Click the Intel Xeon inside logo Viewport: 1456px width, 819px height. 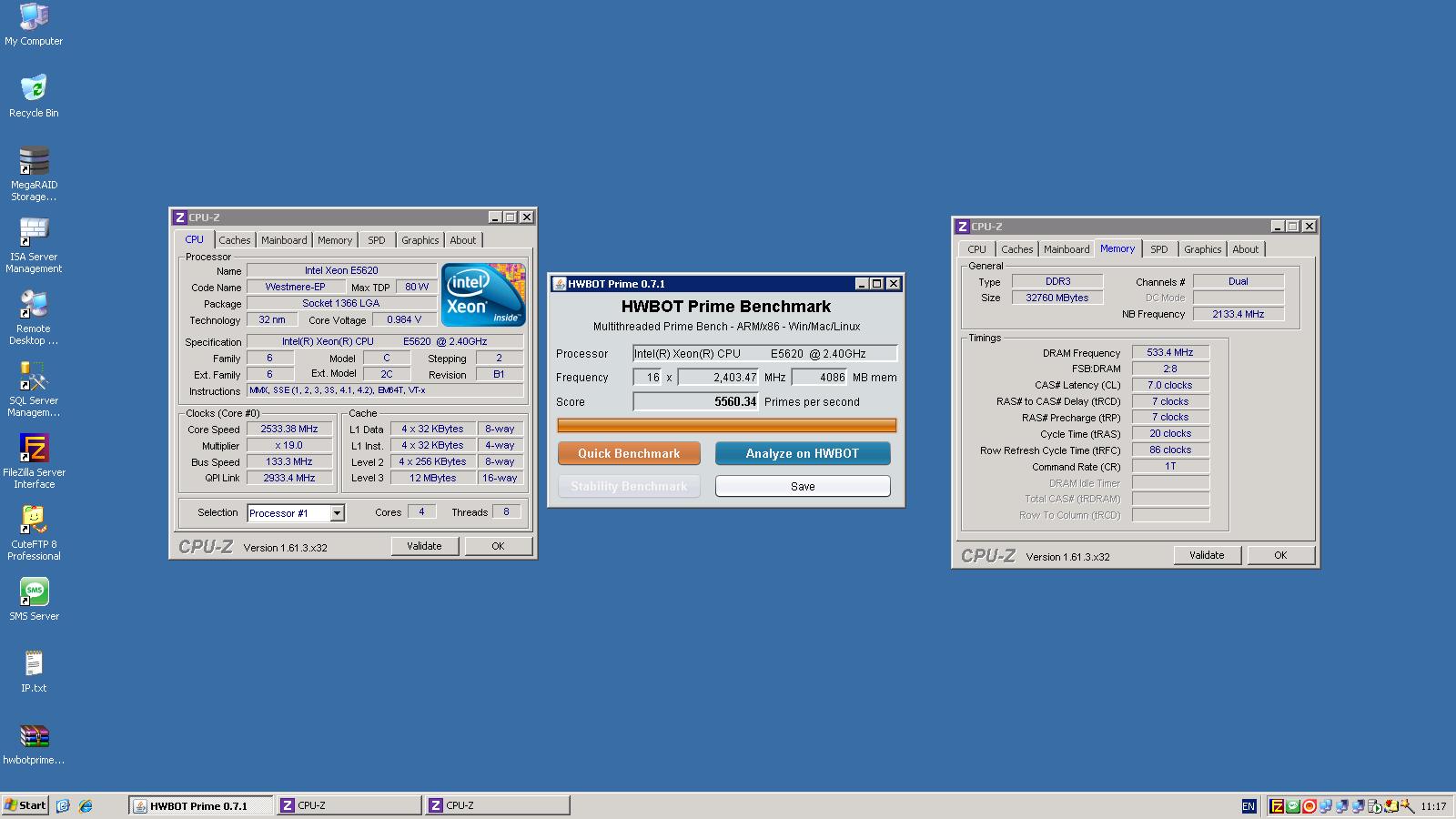pyautogui.click(x=483, y=295)
